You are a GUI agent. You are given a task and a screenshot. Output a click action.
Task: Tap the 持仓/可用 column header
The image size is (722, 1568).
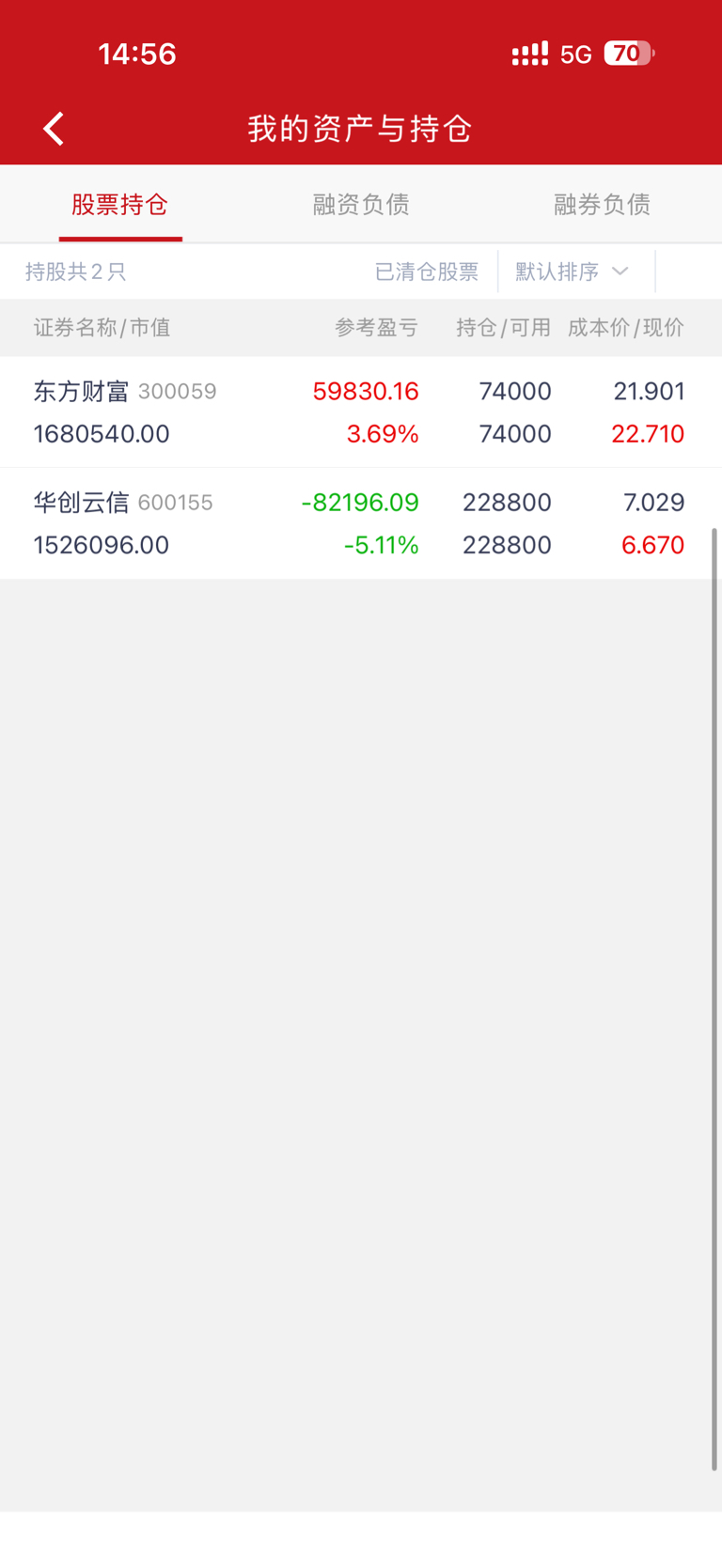[503, 328]
